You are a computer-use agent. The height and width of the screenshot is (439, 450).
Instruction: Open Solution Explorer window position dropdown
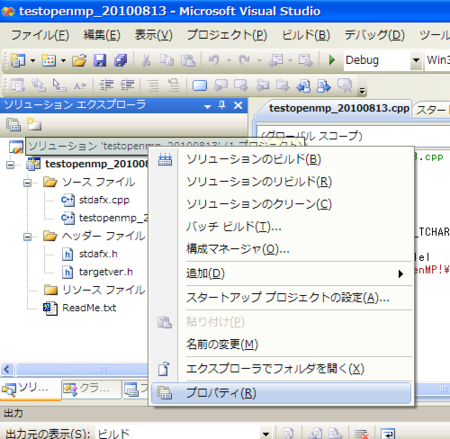[x=207, y=106]
